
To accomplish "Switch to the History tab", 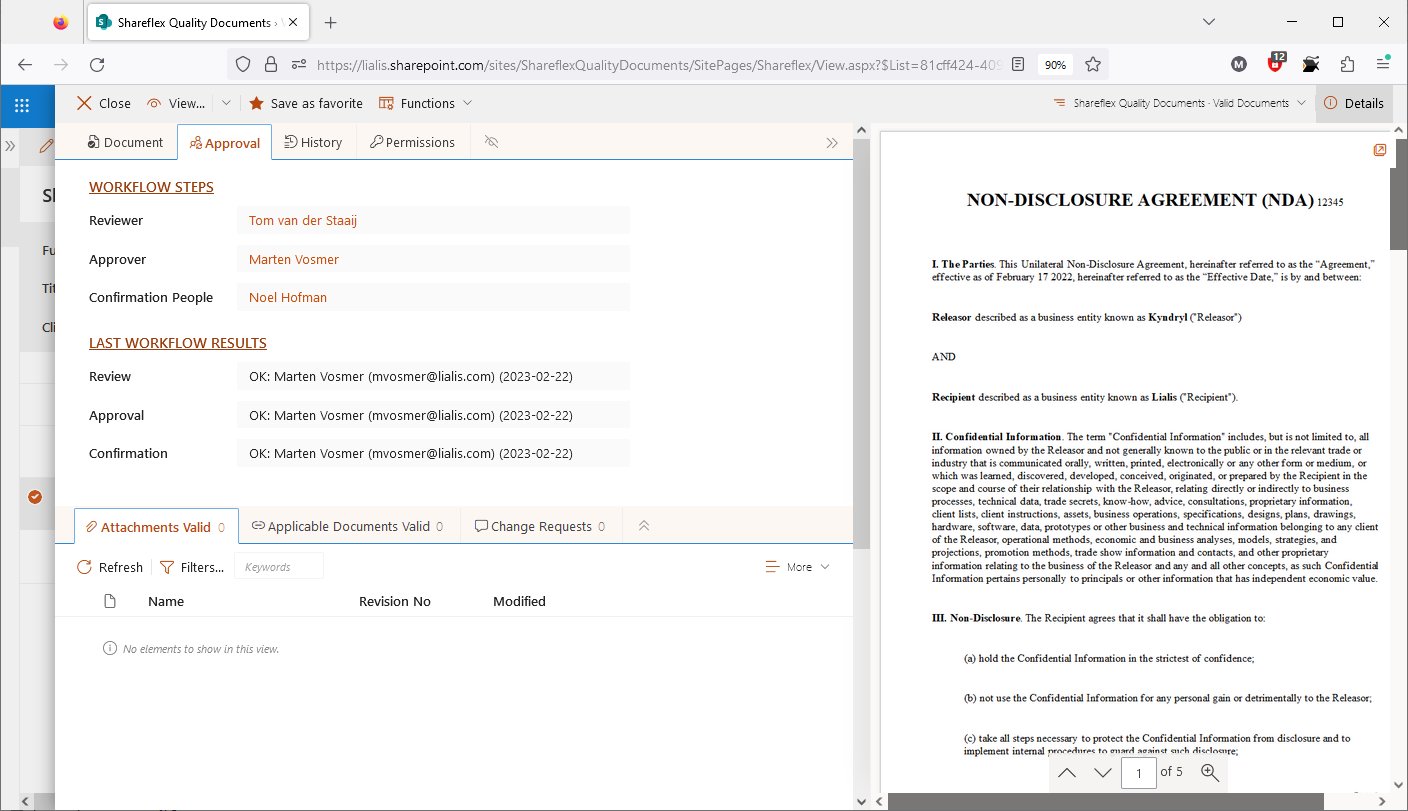I will pos(313,142).
